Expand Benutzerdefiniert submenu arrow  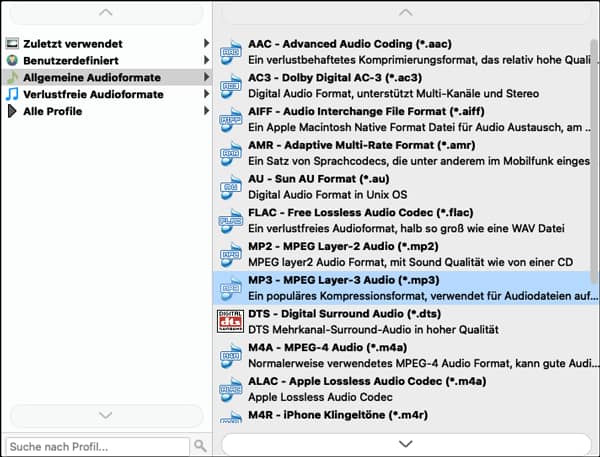(206, 60)
